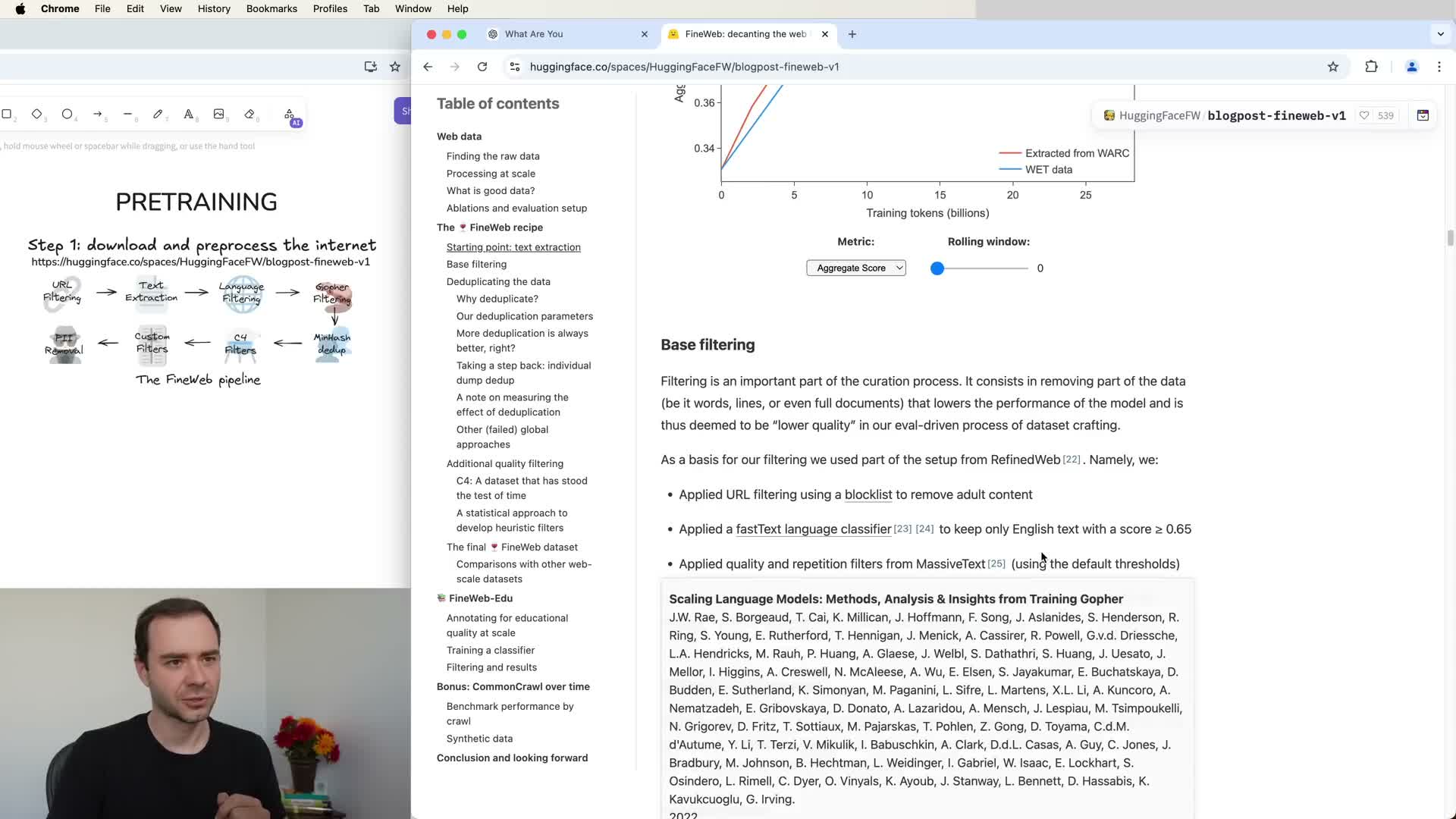Click the insert image tool
Viewport: 1456px width, 819px height.
218,114
